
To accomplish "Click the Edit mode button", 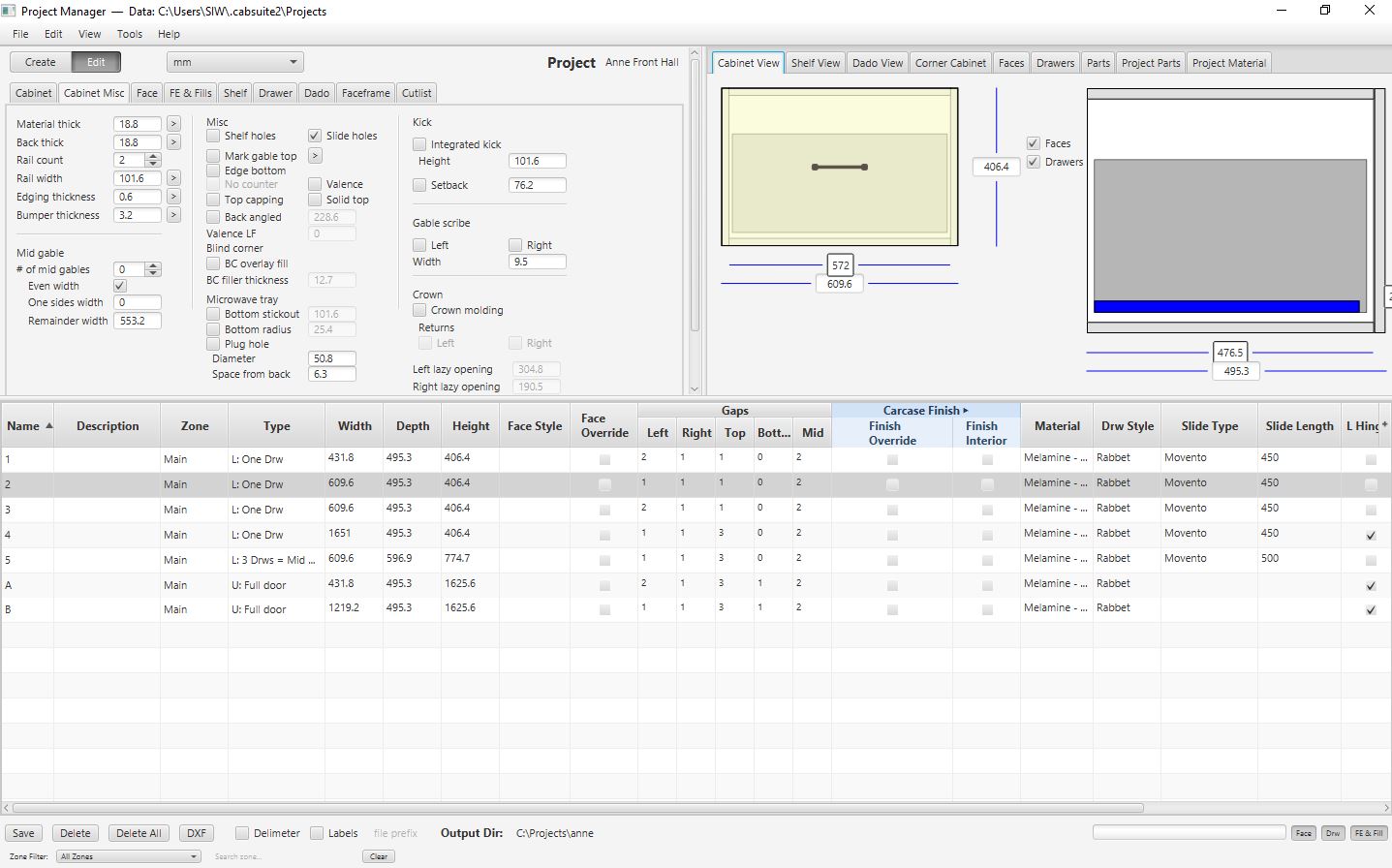I will coord(96,62).
